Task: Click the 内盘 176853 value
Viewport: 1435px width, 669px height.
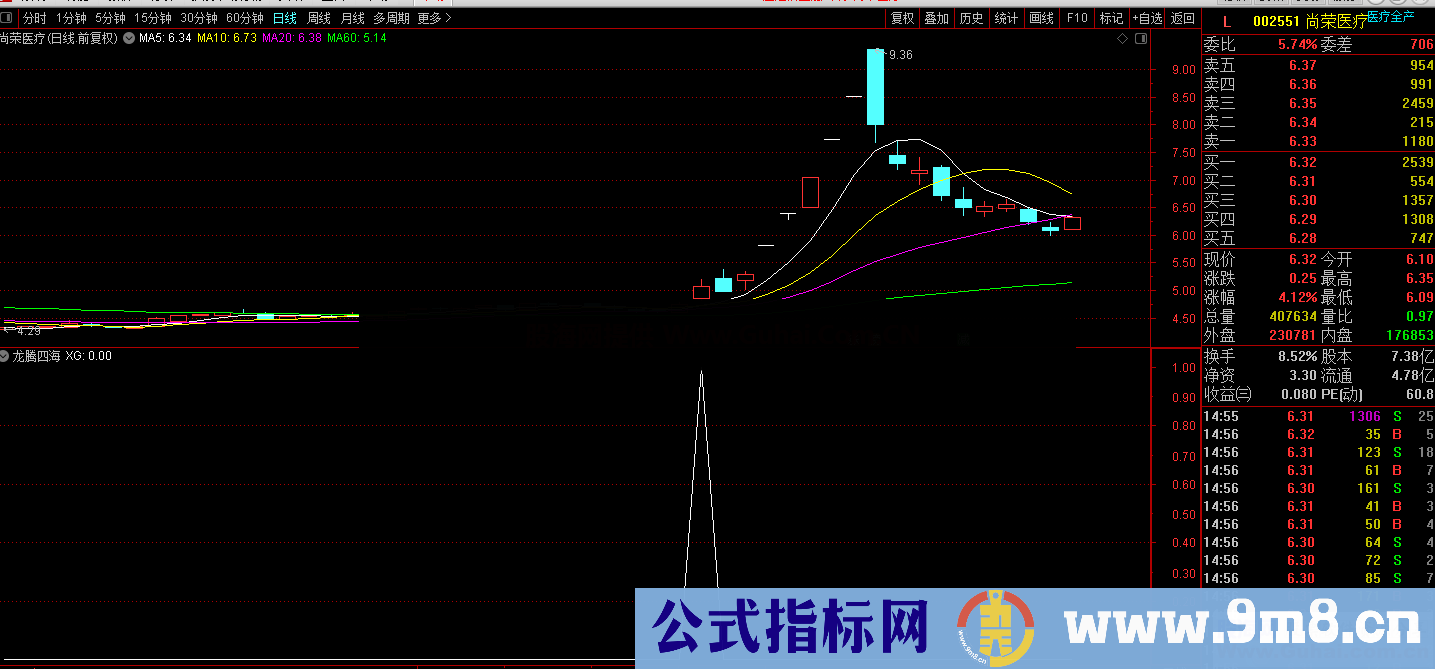Action: click(x=1410, y=336)
